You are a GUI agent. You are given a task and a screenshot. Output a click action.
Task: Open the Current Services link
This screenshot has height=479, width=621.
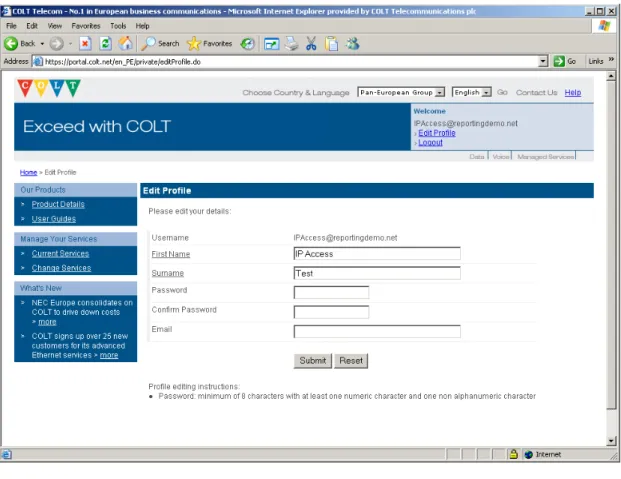(x=60, y=254)
